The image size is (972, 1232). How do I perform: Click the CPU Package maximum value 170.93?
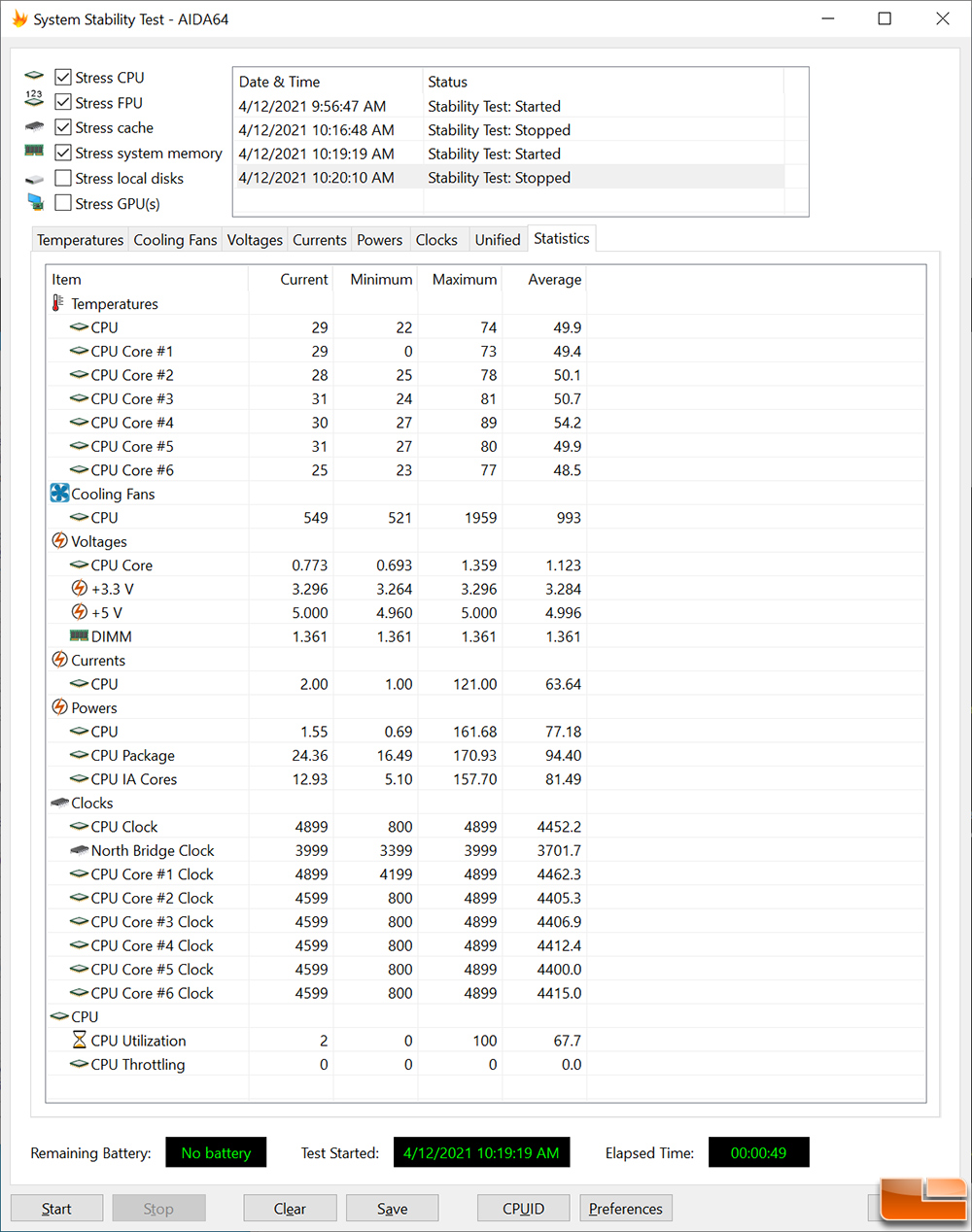[x=474, y=755]
